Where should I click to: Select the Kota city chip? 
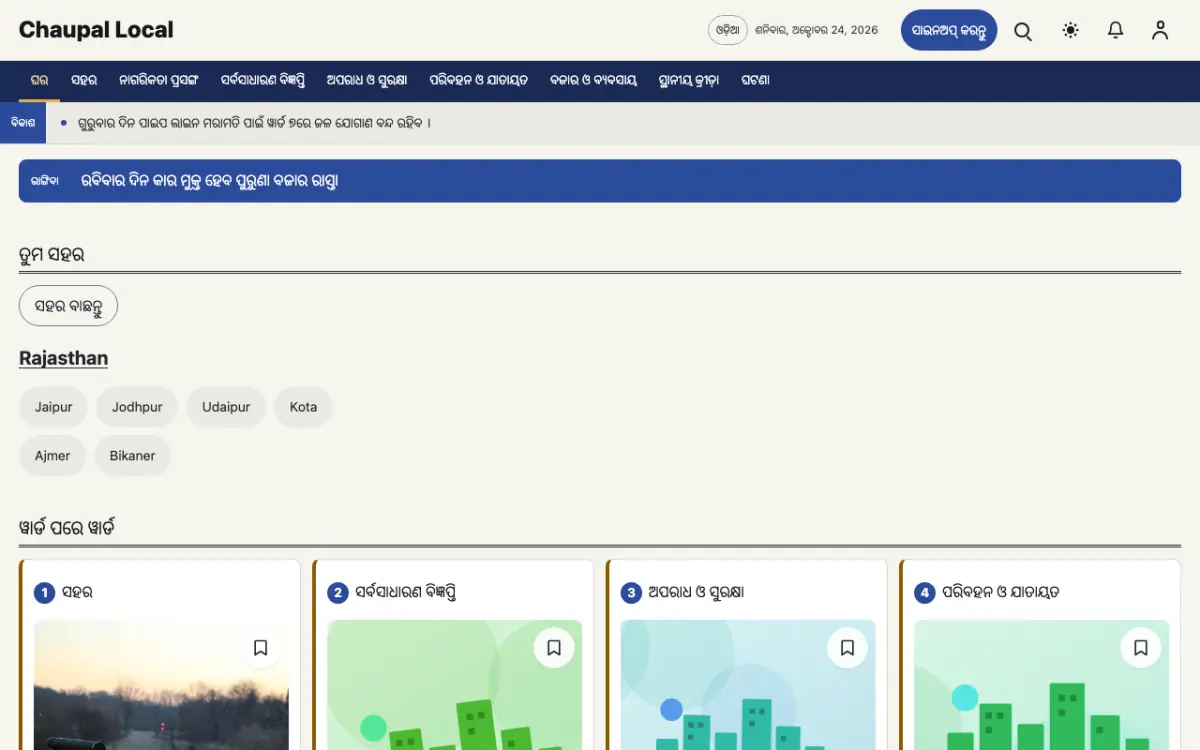[x=303, y=407]
